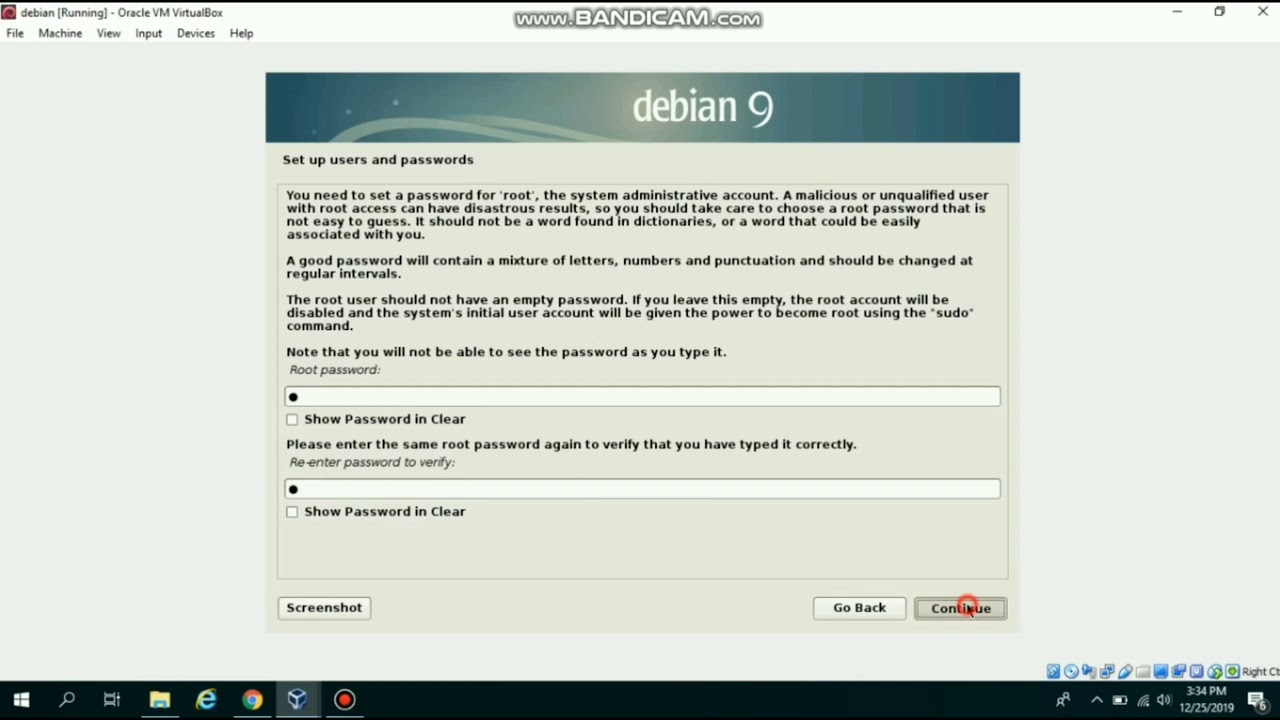
Task: Click the Go Back button
Action: click(859, 608)
